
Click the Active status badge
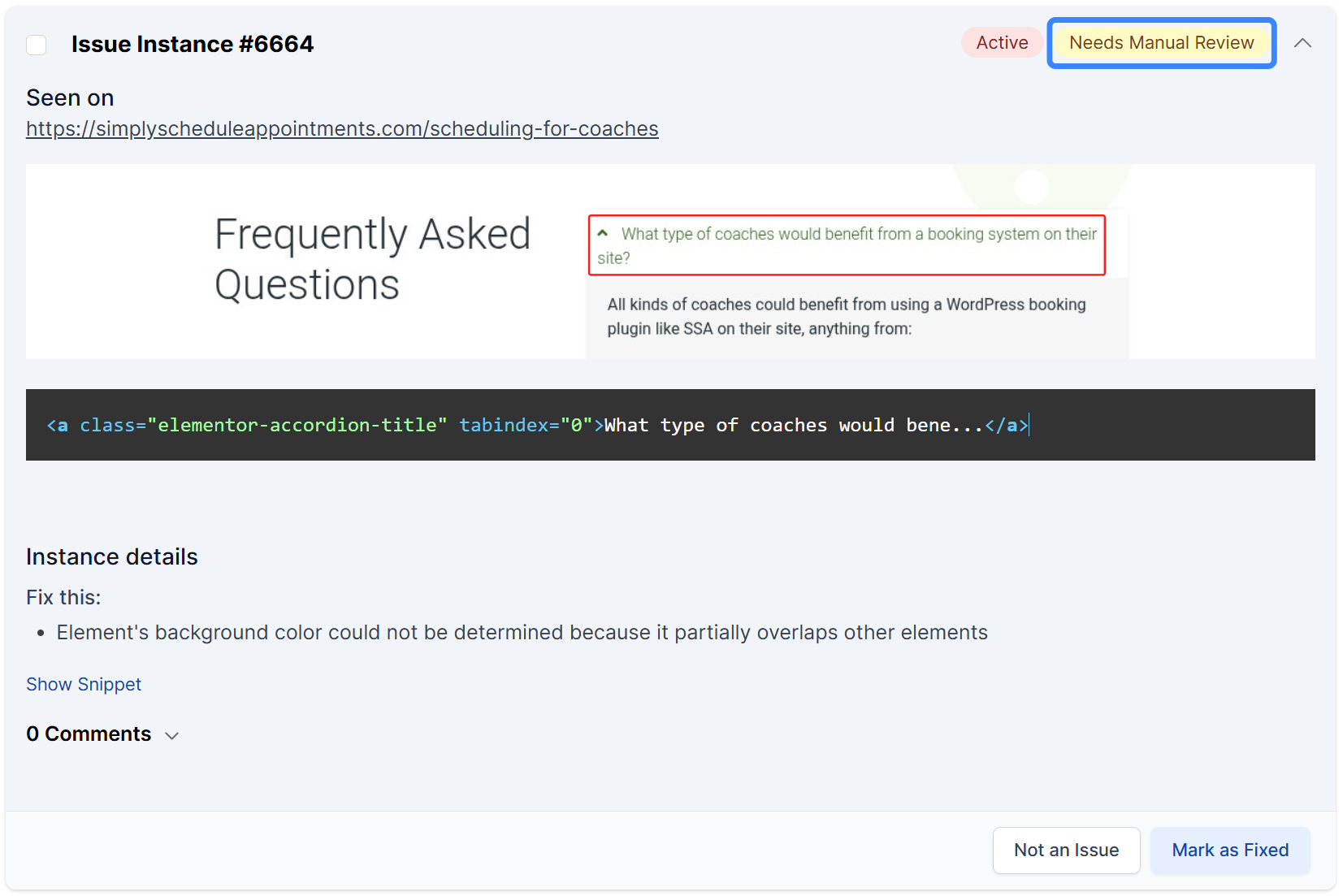point(1002,42)
